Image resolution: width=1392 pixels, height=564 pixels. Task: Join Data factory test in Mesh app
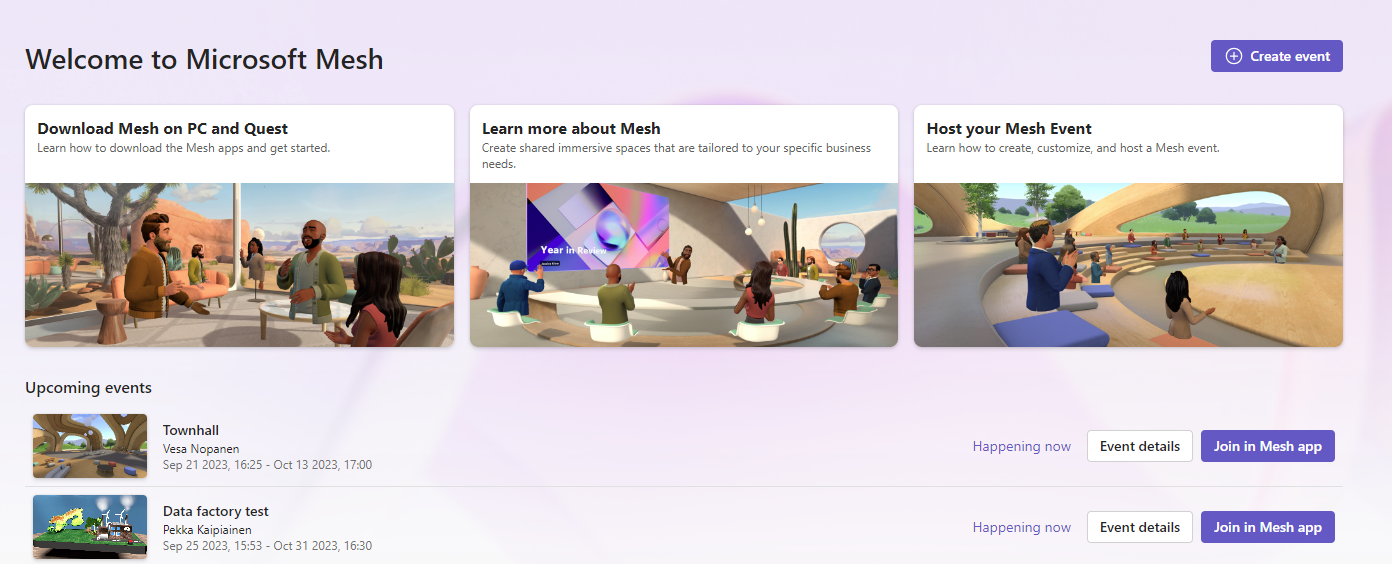[1268, 527]
